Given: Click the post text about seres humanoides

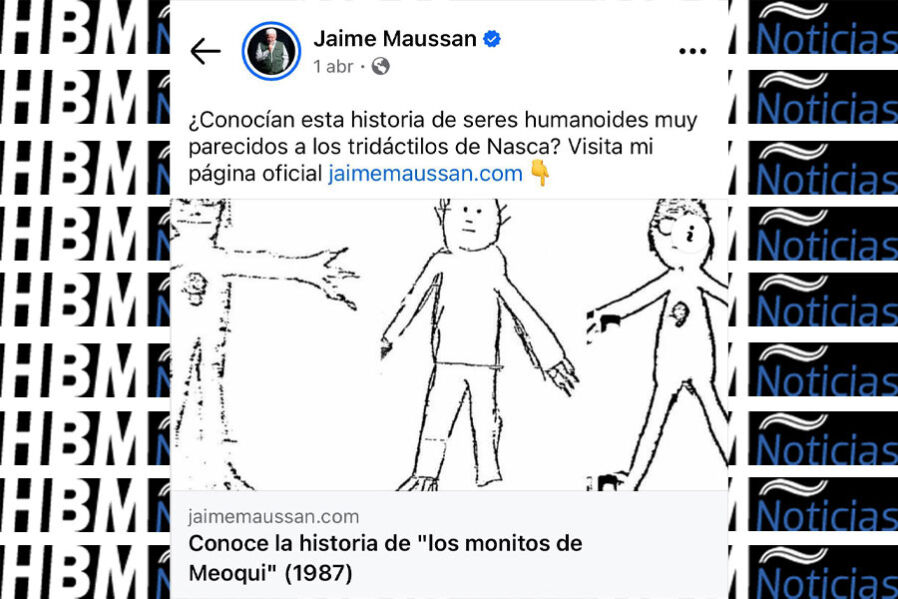Looking at the screenshot, I should point(443,147).
